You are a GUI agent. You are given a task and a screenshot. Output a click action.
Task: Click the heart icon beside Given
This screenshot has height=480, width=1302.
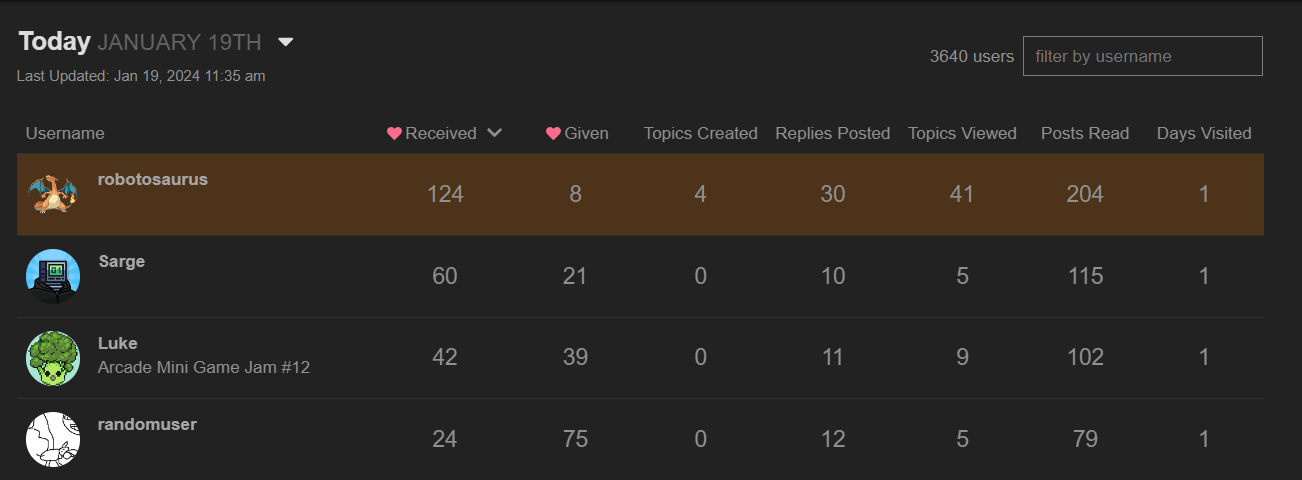coord(553,134)
